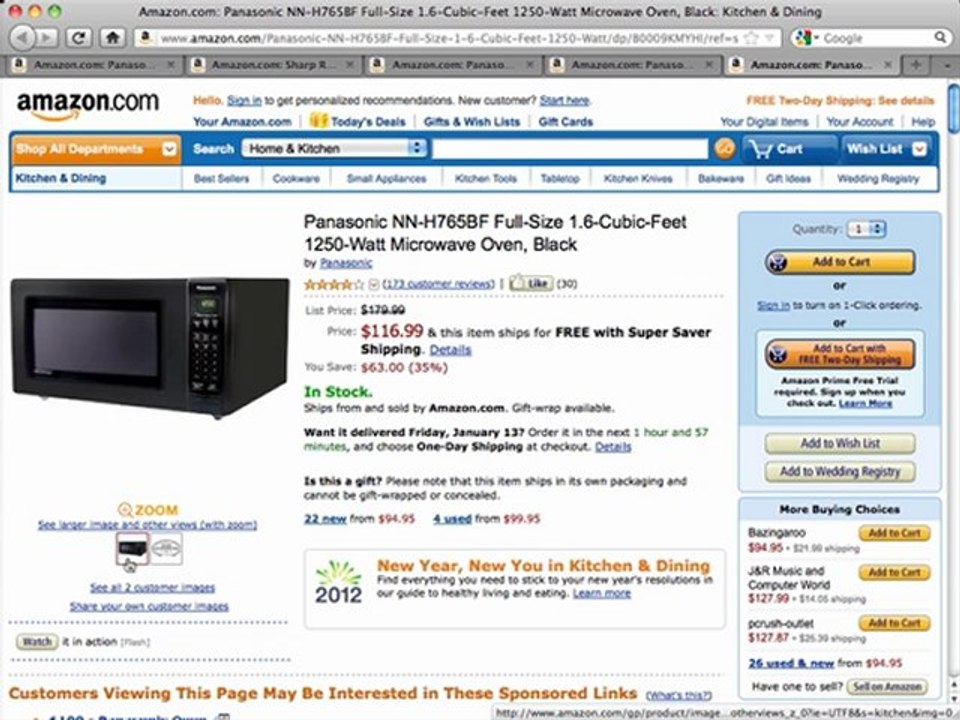Select the second product thumbnail image
Viewport: 960px width, 720px height.
click(167, 549)
